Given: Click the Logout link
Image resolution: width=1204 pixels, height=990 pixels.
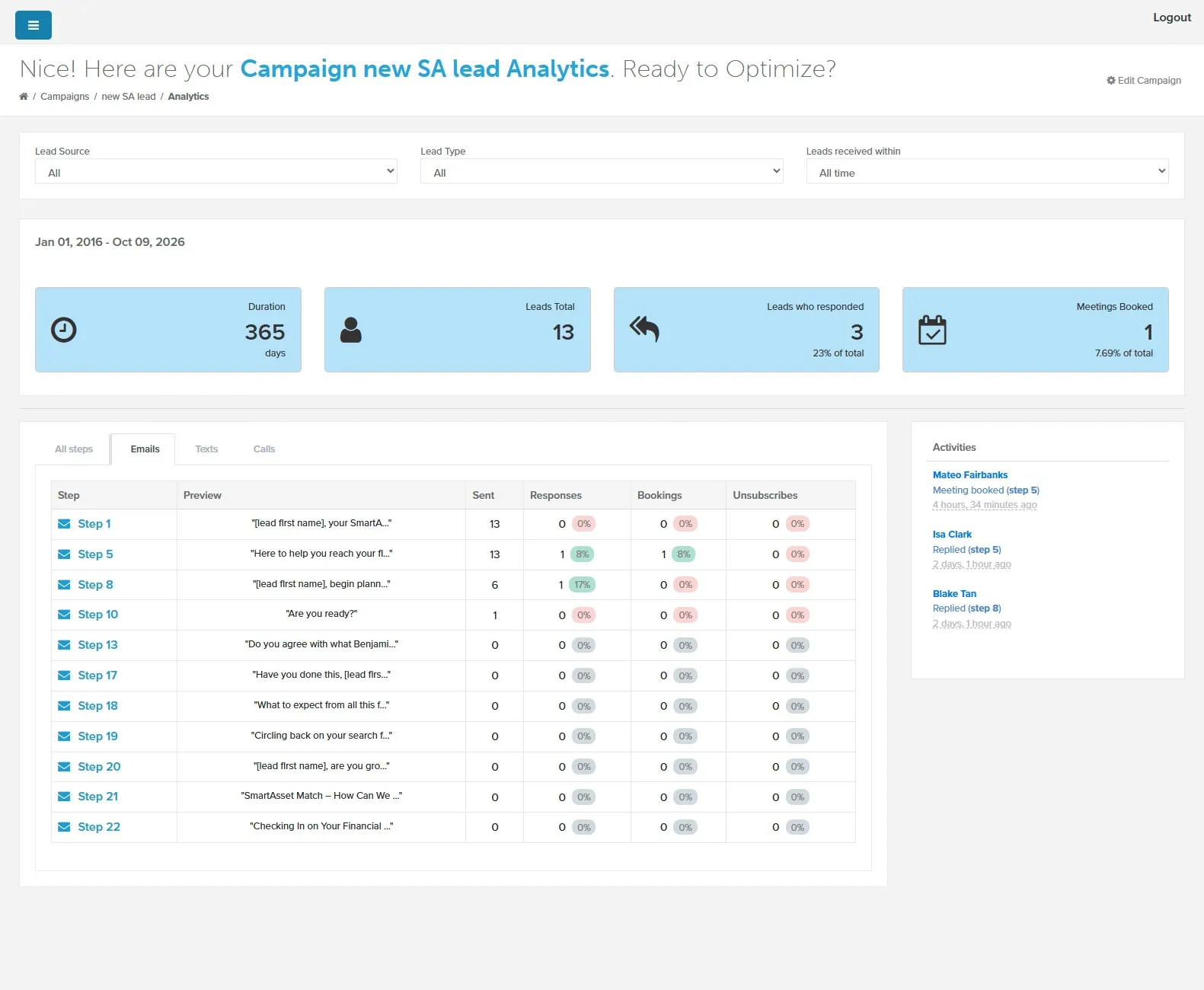Looking at the screenshot, I should tap(1172, 18).
